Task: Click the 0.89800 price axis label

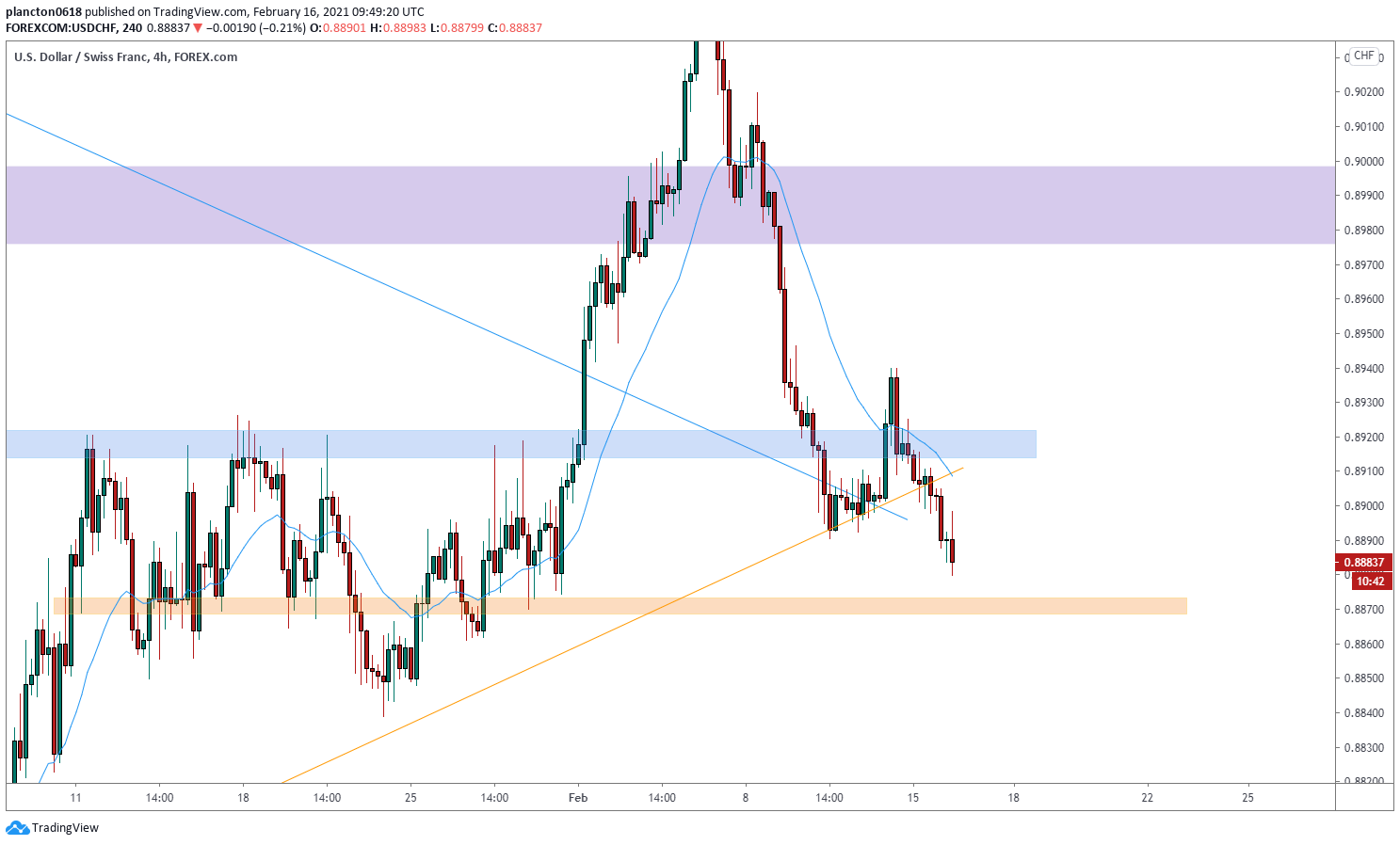Action: [x=1364, y=231]
